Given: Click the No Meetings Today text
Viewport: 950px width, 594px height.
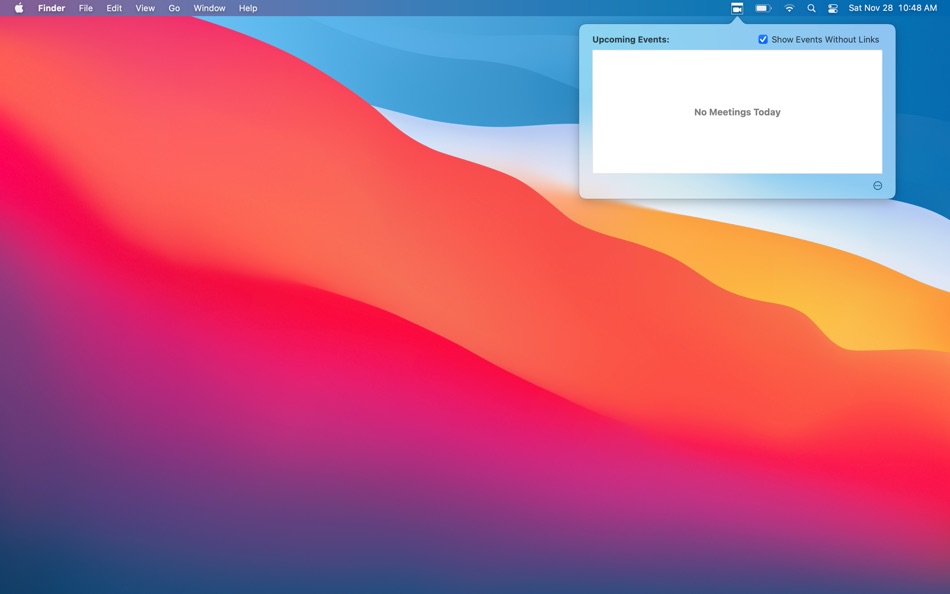Looking at the screenshot, I should [x=737, y=112].
